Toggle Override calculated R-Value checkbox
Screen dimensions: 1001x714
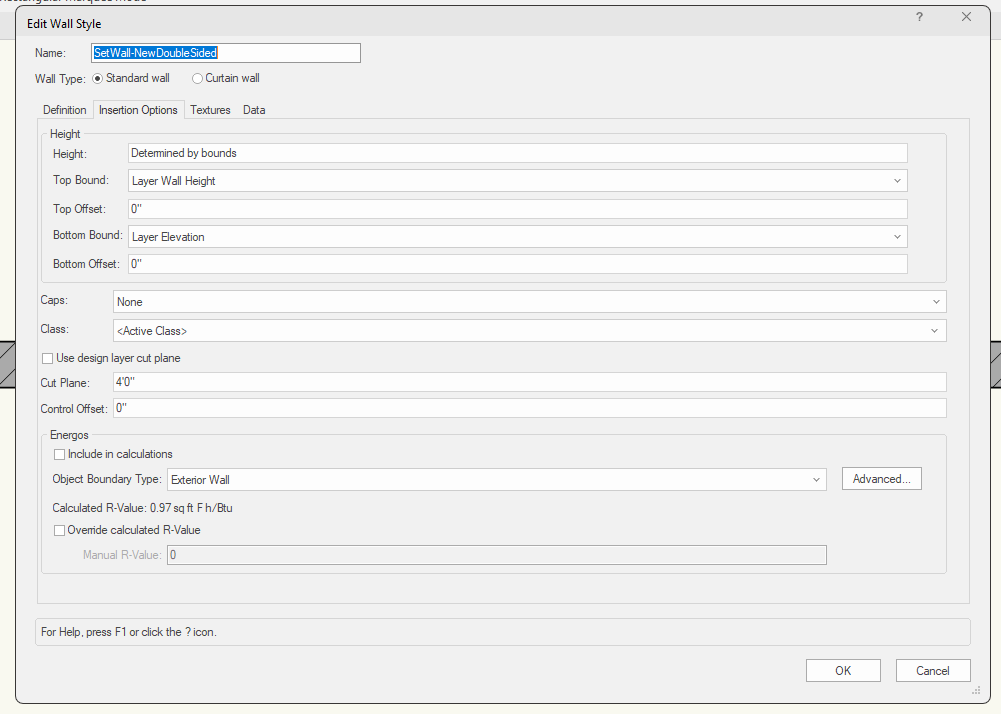pyautogui.click(x=60, y=530)
